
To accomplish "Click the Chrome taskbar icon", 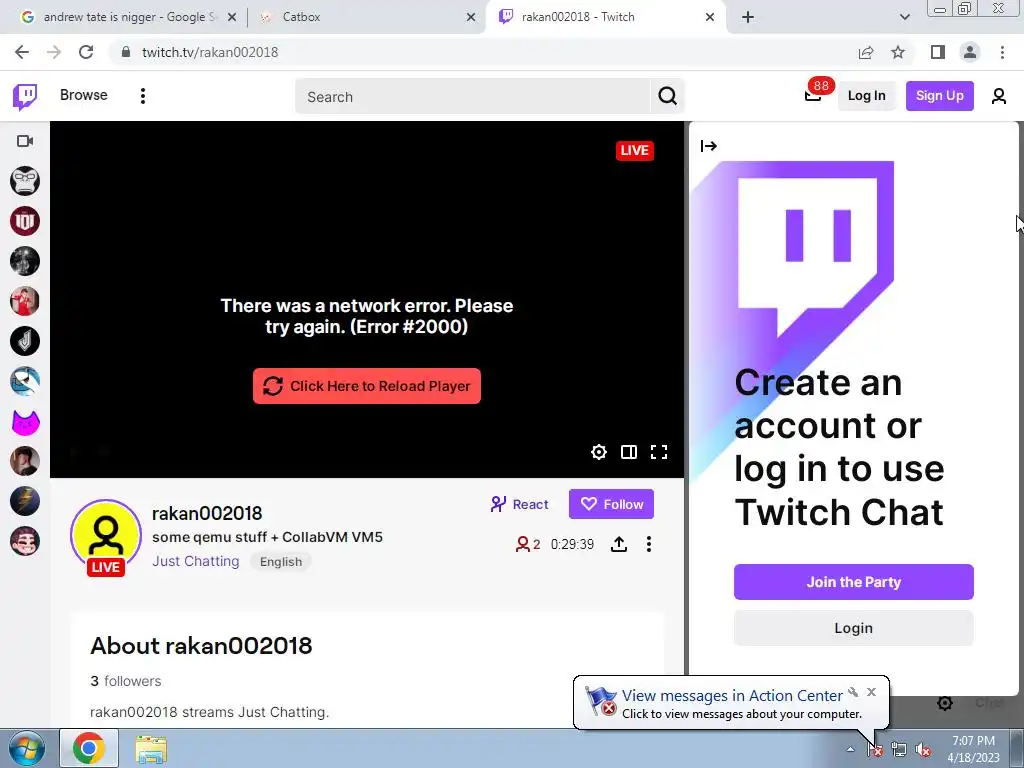I will [89, 748].
